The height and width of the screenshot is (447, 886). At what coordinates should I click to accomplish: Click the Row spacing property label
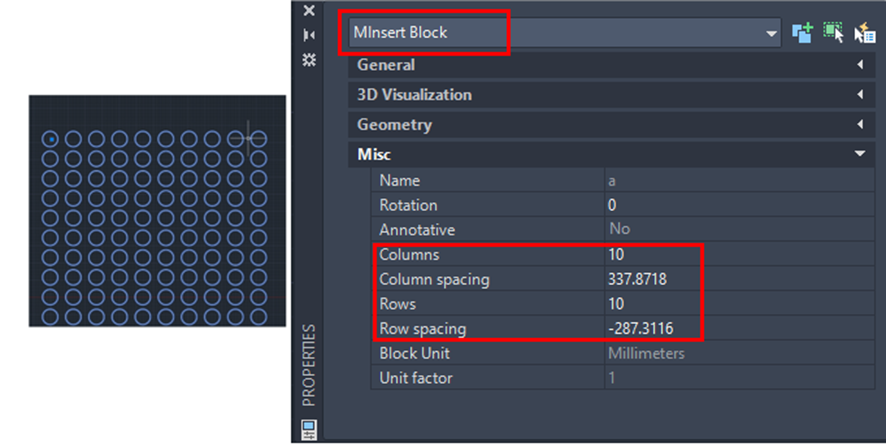coord(423,329)
